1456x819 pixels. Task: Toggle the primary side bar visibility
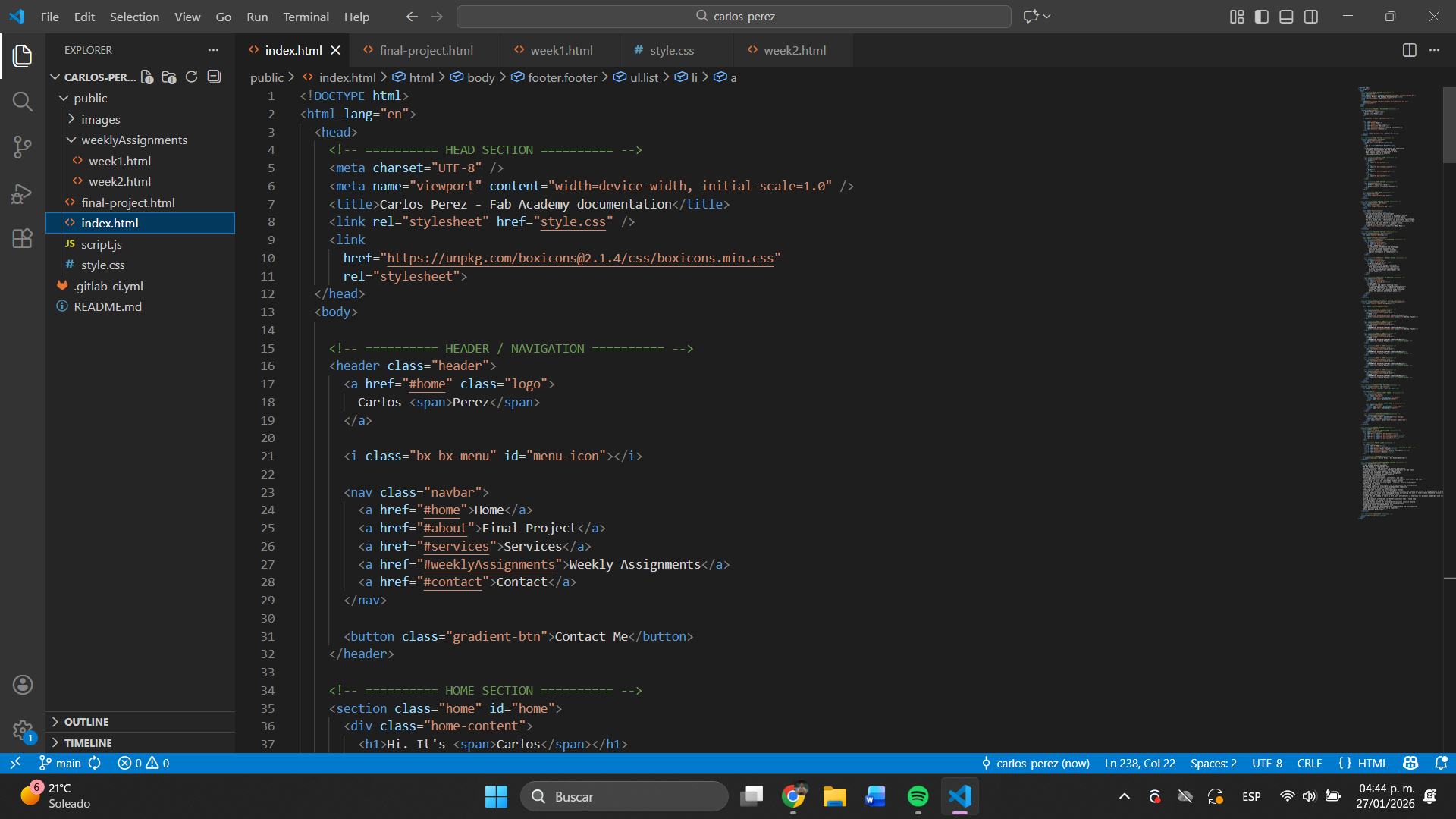pyautogui.click(x=1262, y=17)
